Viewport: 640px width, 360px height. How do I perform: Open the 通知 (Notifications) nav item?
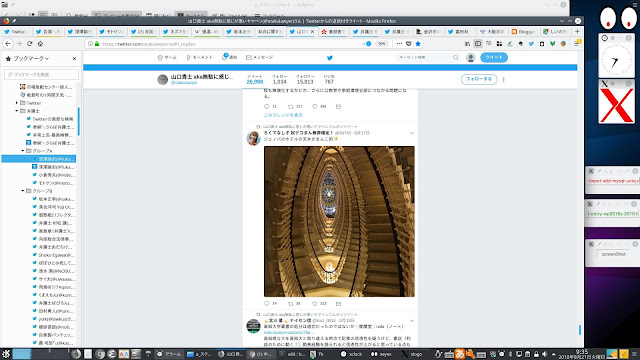pos(230,57)
